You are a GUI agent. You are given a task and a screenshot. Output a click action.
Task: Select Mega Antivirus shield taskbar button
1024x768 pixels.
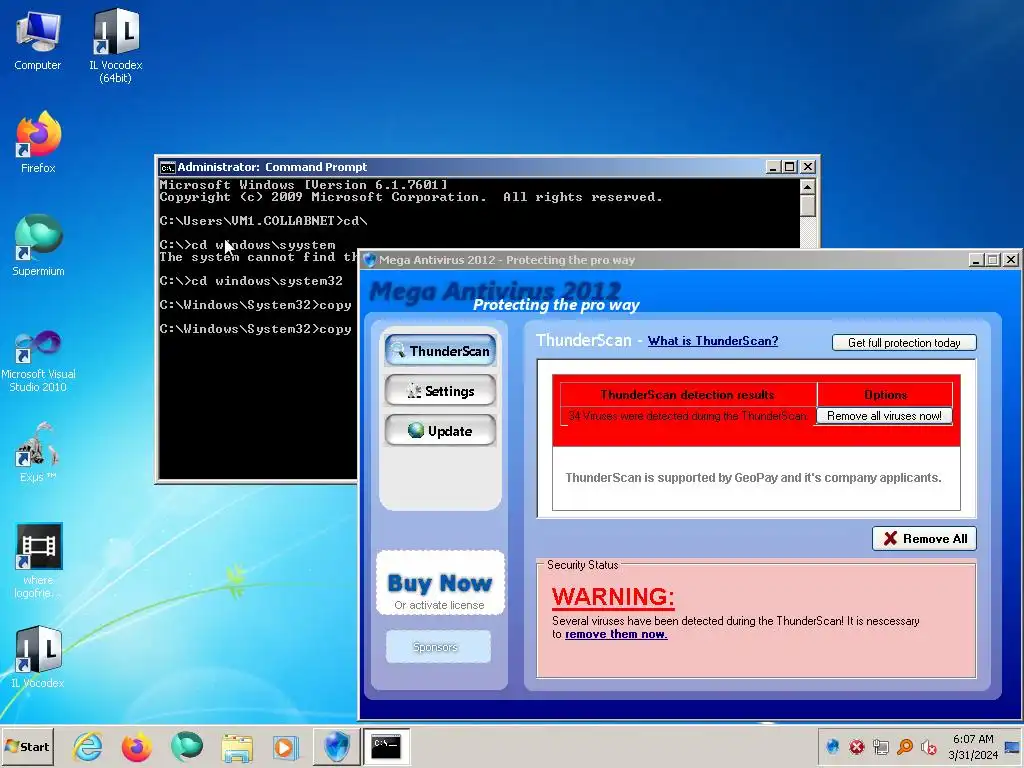pyautogui.click(x=336, y=746)
